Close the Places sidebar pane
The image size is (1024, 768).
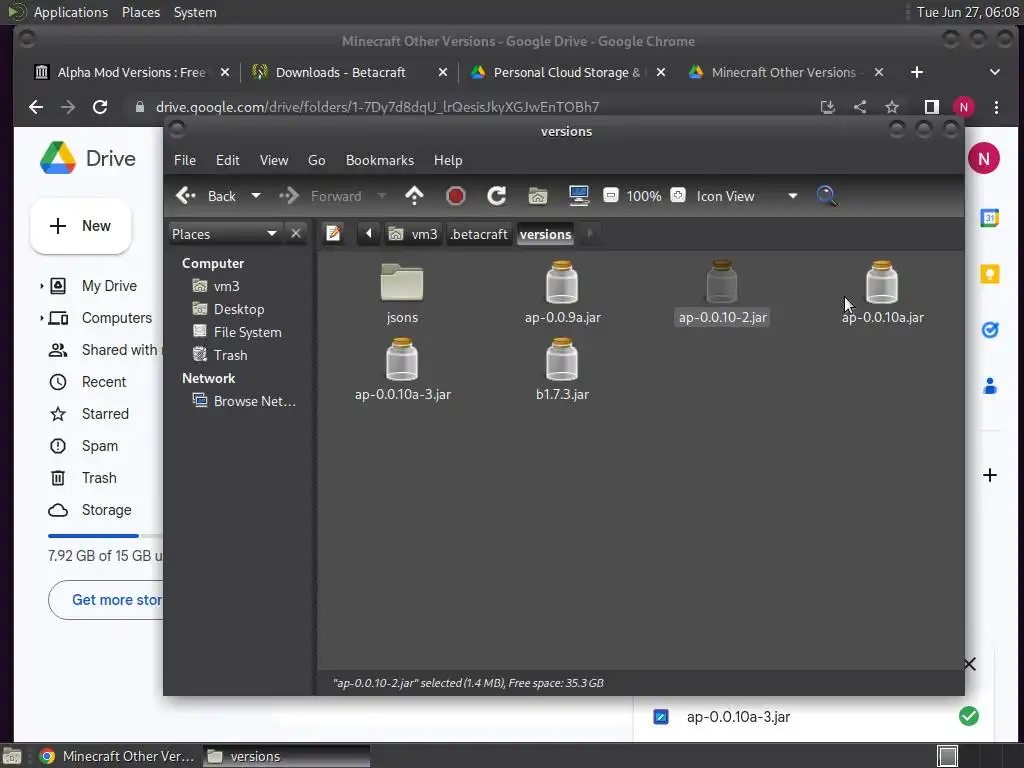coord(296,233)
